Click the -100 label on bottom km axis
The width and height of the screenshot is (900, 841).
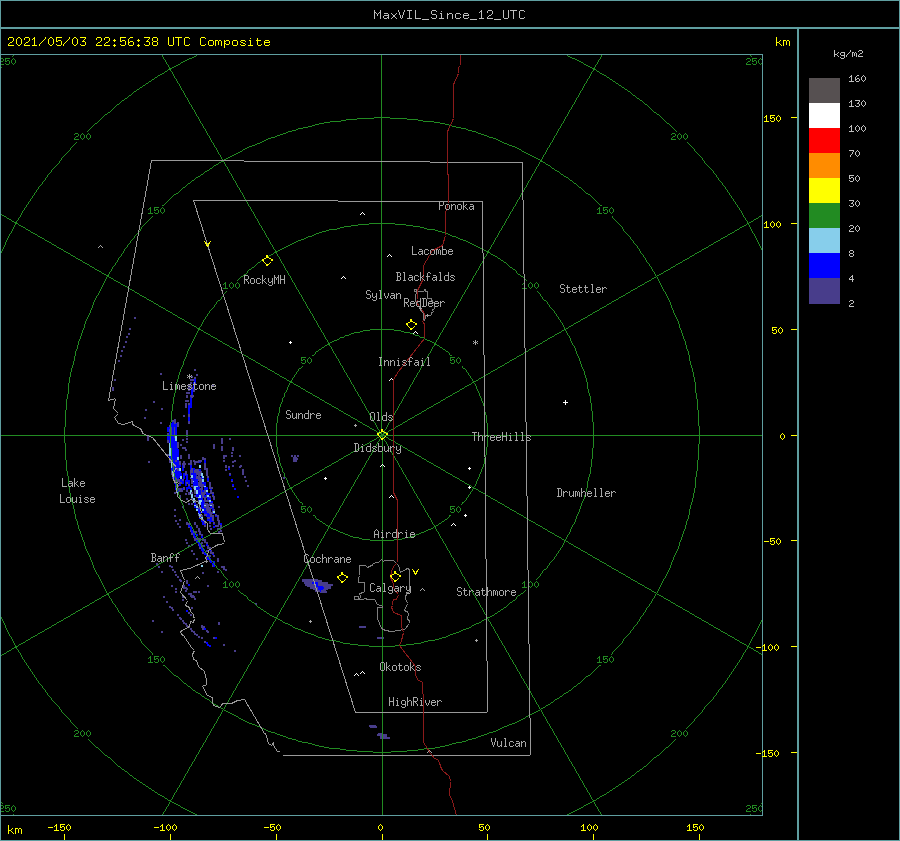coord(165,827)
